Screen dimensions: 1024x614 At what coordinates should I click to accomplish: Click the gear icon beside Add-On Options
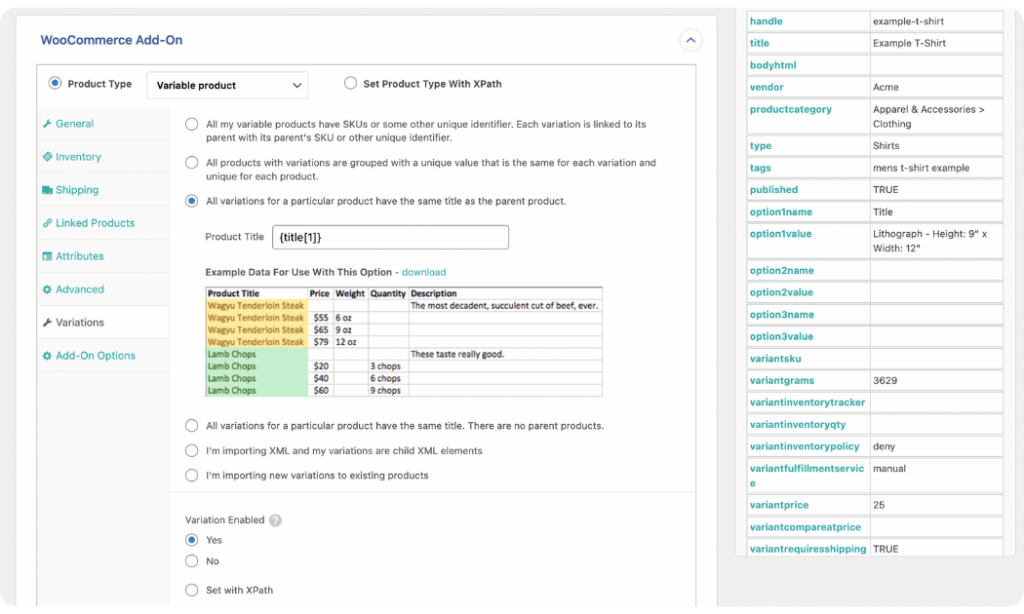pyautogui.click(x=47, y=355)
